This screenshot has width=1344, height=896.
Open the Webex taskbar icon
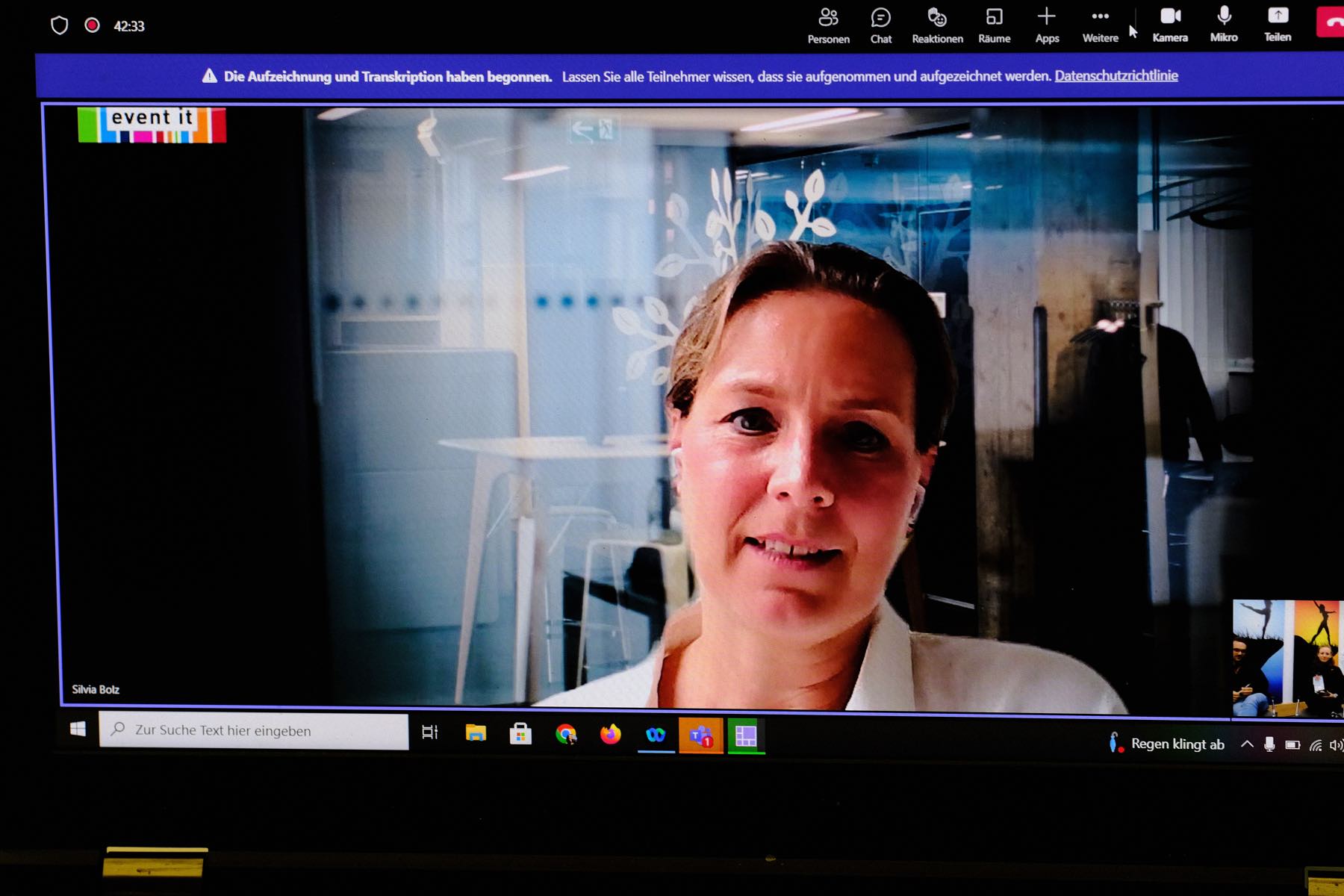[656, 735]
